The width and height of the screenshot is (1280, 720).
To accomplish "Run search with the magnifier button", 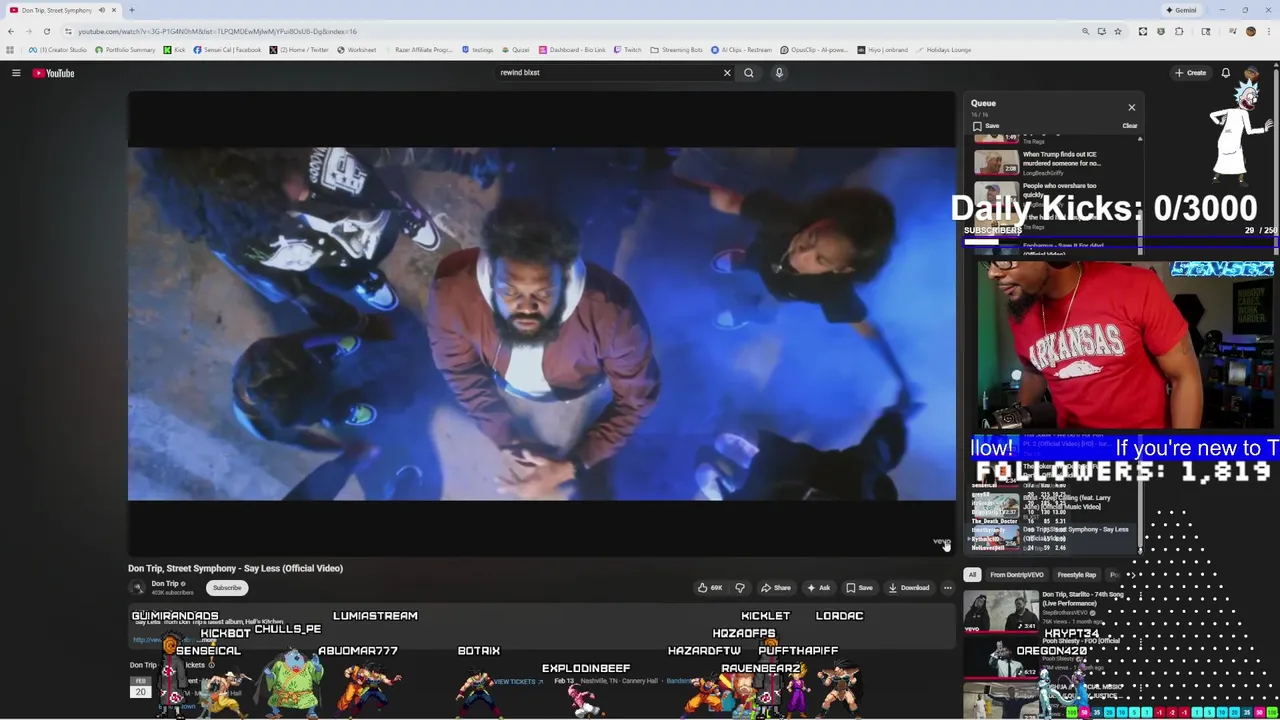I will click(748, 73).
